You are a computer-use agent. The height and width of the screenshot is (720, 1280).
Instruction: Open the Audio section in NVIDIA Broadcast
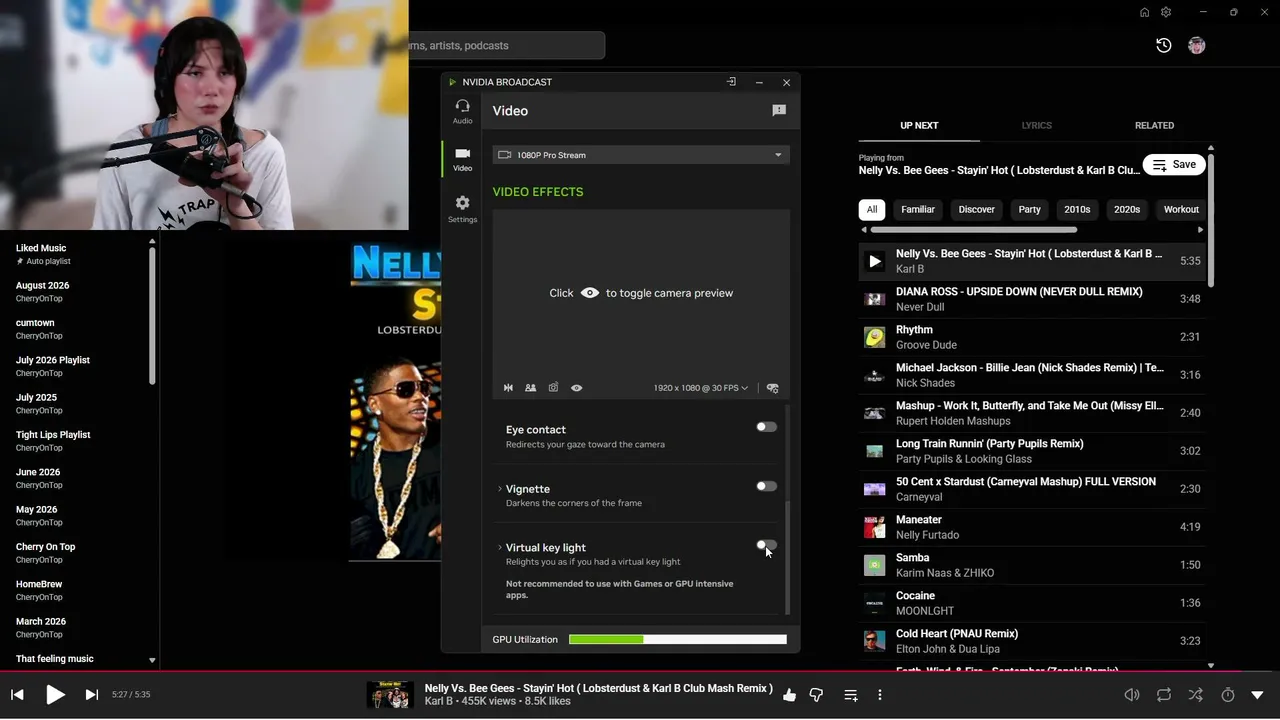(462, 111)
